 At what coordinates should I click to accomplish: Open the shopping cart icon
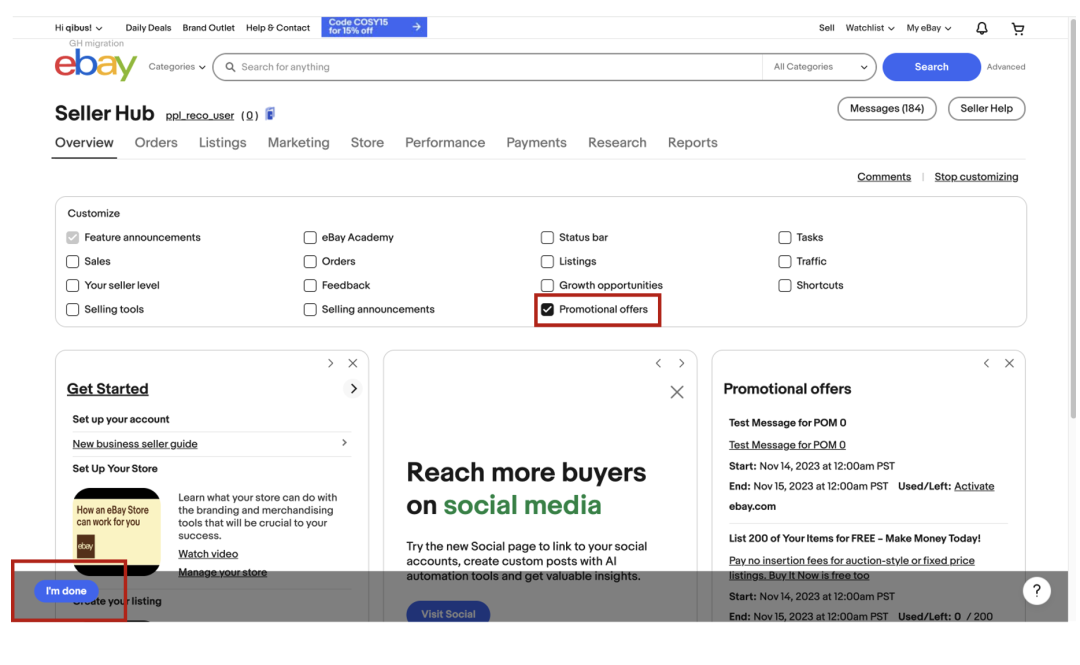click(1017, 28)
